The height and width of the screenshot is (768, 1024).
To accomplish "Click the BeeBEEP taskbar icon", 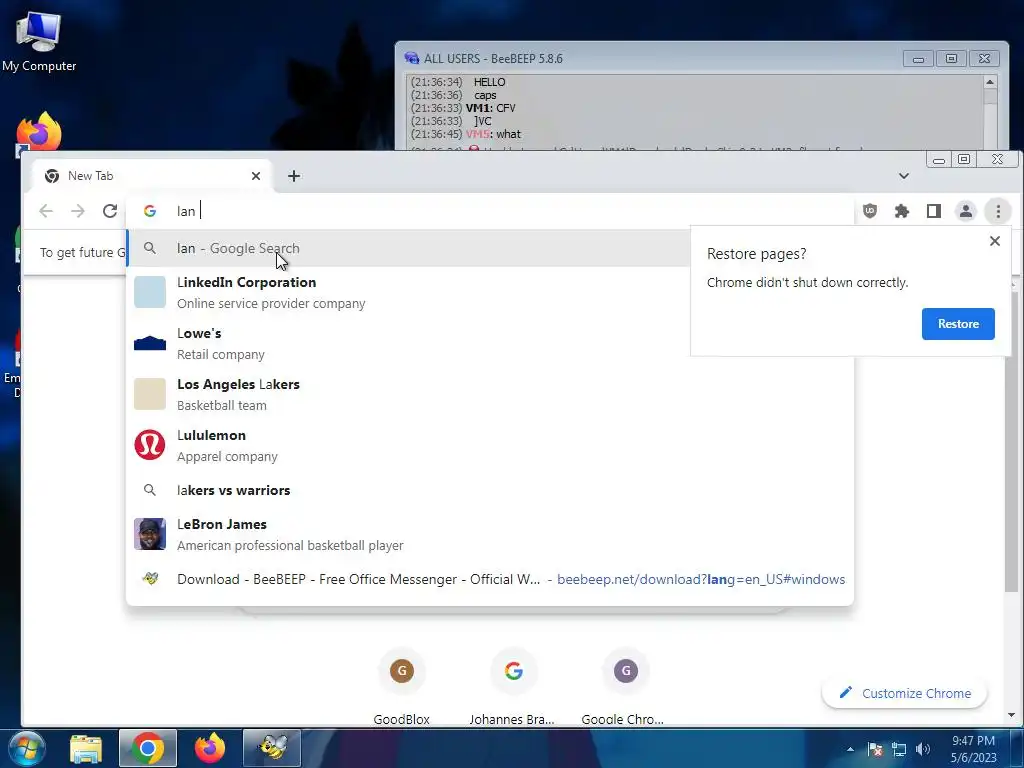I will pyautogui.click(x=272, y=748).
